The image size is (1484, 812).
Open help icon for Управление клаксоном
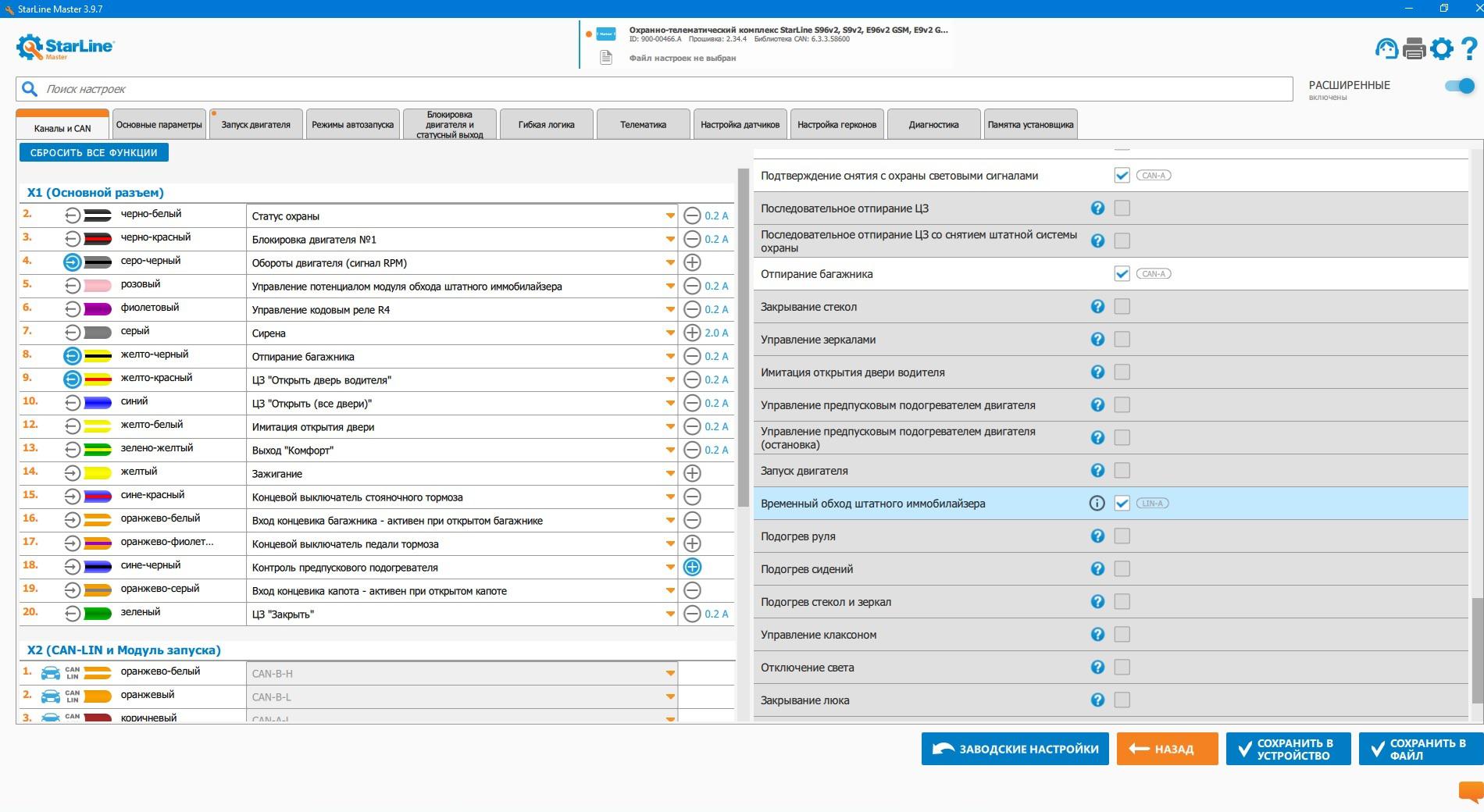[1097, 634]
